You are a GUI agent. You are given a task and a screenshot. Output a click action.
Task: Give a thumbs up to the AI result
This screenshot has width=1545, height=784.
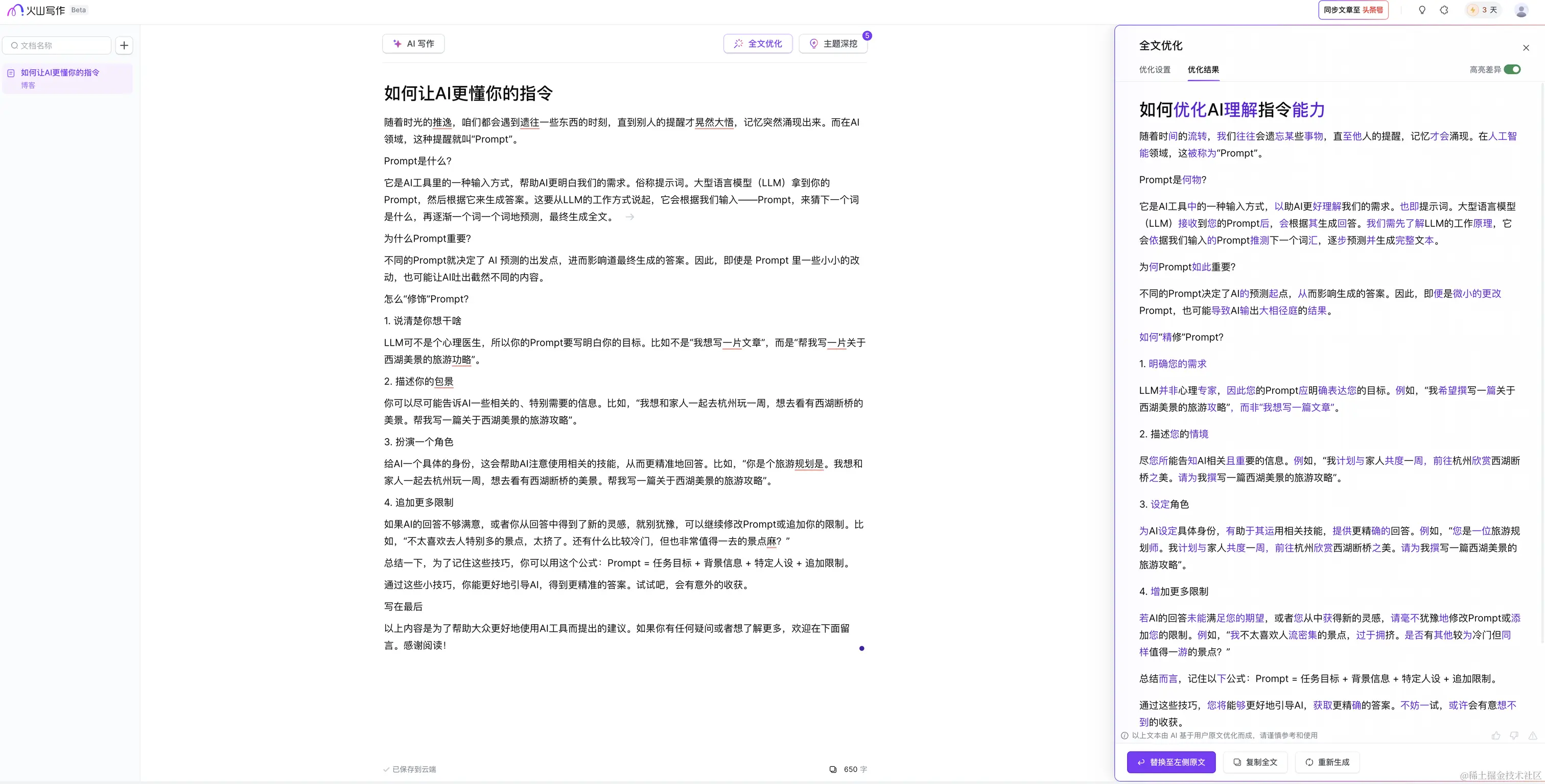point(1496,735)
